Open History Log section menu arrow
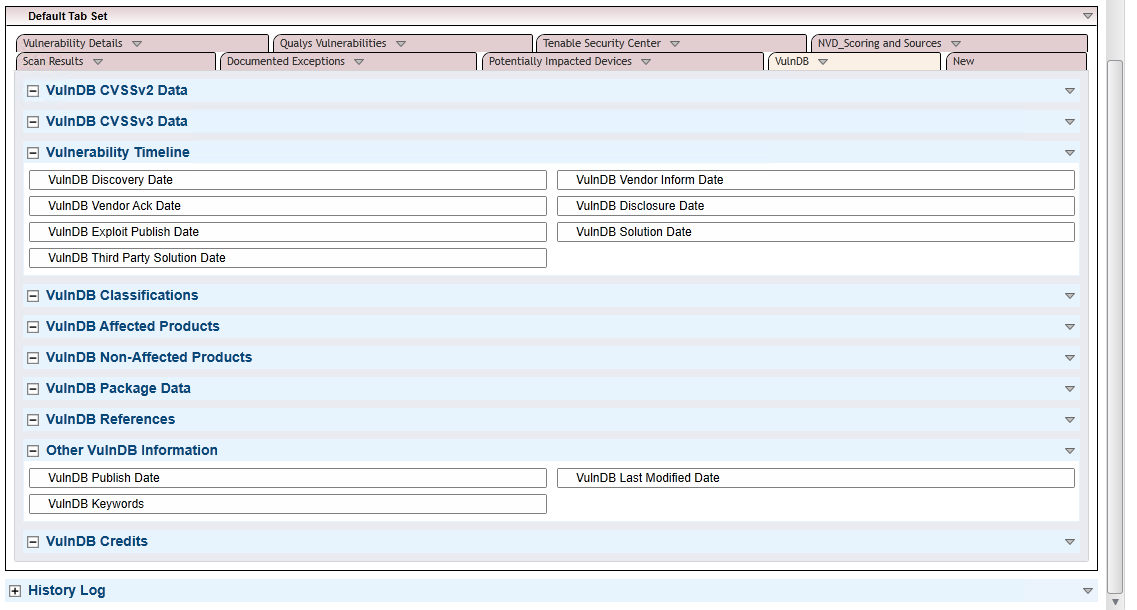 point(1088,591)
